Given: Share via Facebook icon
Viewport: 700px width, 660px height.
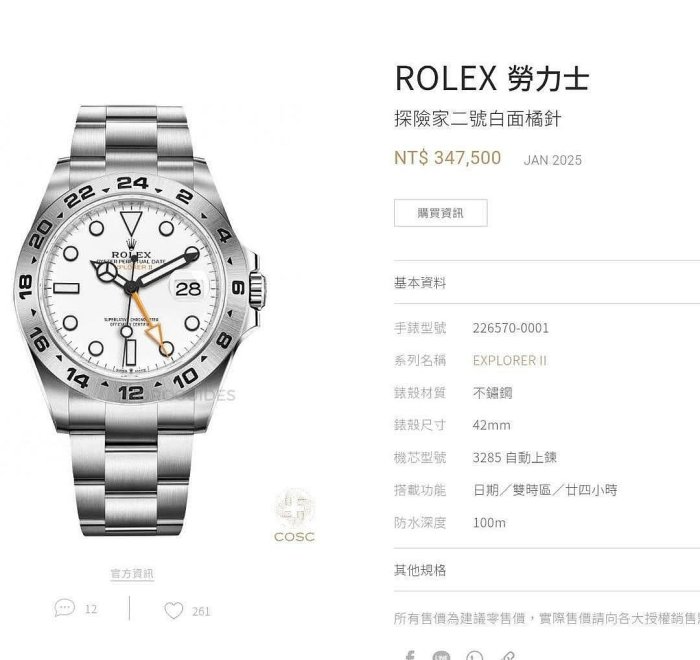Looking at the screenshot, I should tap(409, 656).
